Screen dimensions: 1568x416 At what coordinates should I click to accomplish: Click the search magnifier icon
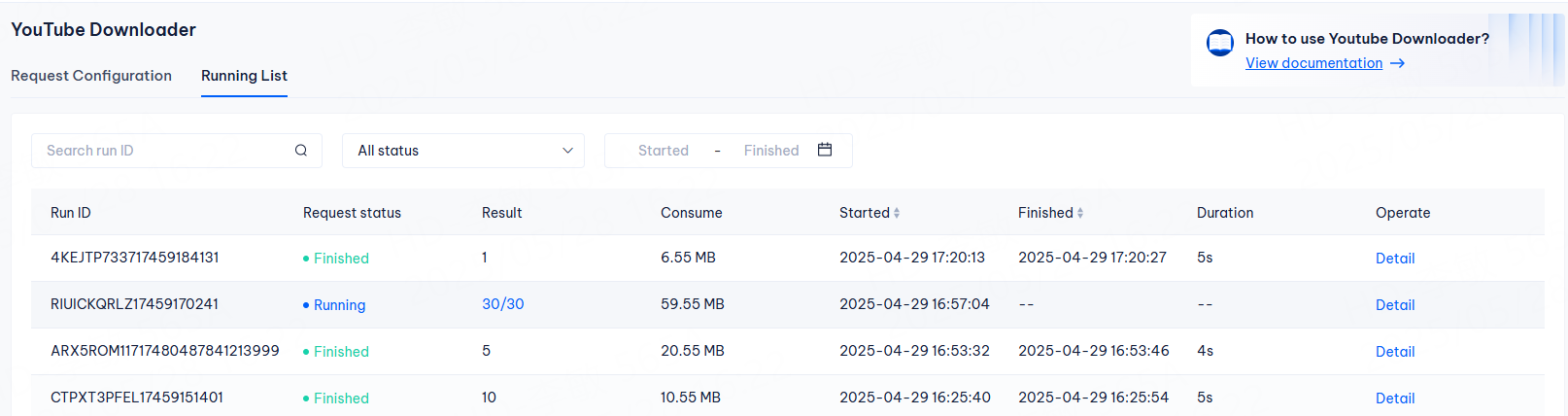(x=301, y=151)
